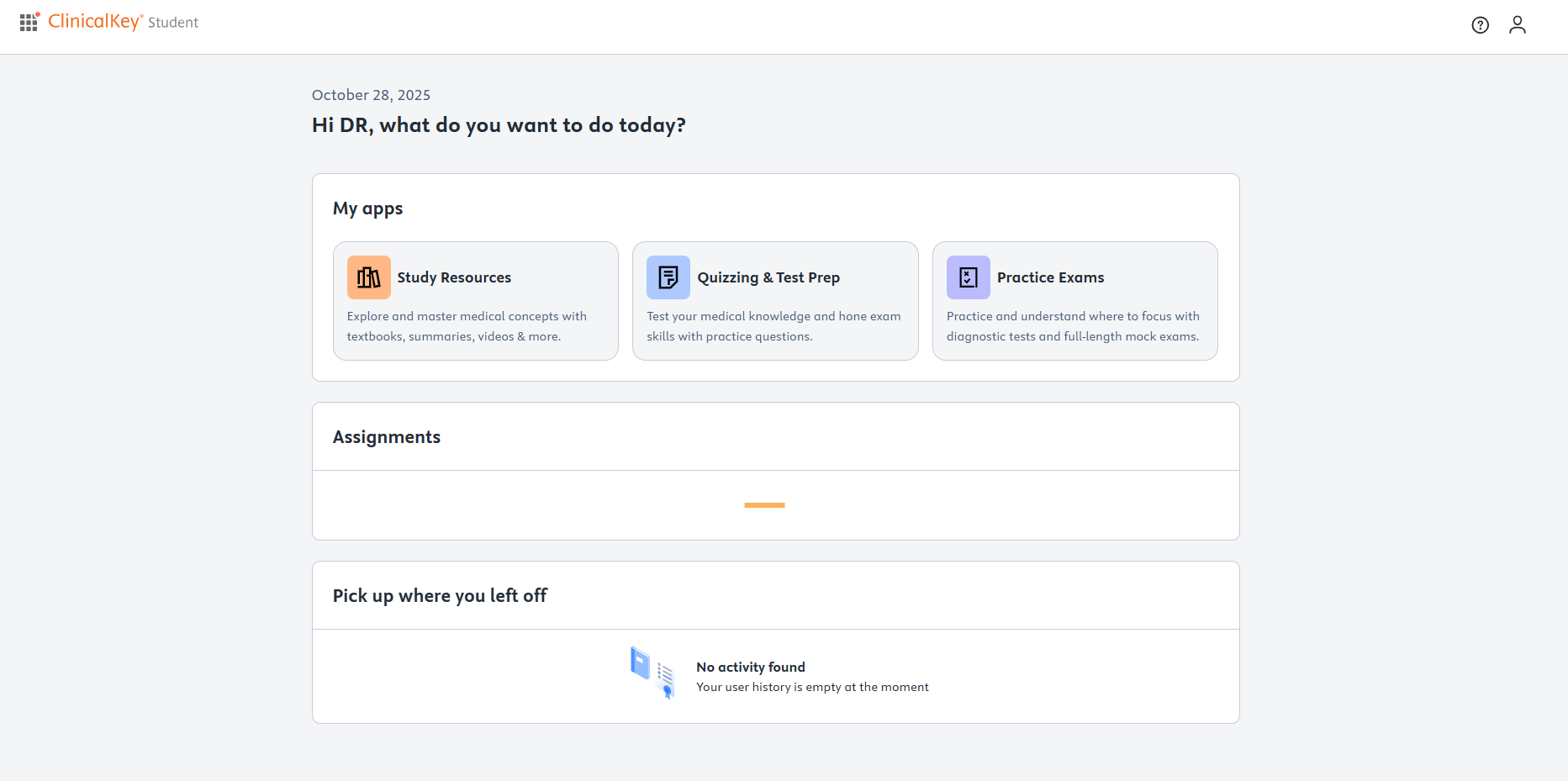Open the app launcher grid icon
This screenshot has height=781, width=1568.
coord(29,23)
